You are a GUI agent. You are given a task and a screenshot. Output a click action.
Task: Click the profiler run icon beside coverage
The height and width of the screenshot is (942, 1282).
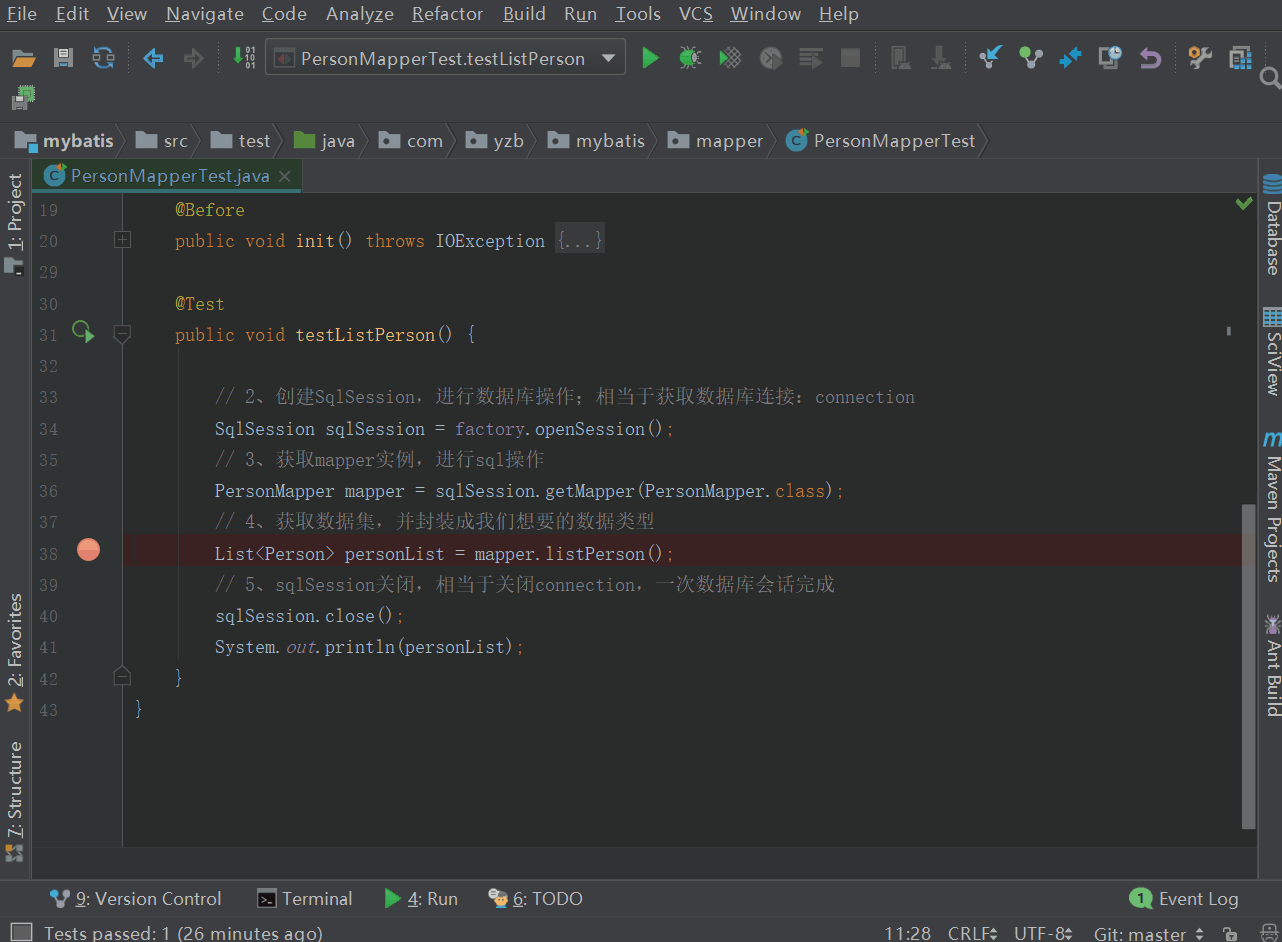point(771,58)
